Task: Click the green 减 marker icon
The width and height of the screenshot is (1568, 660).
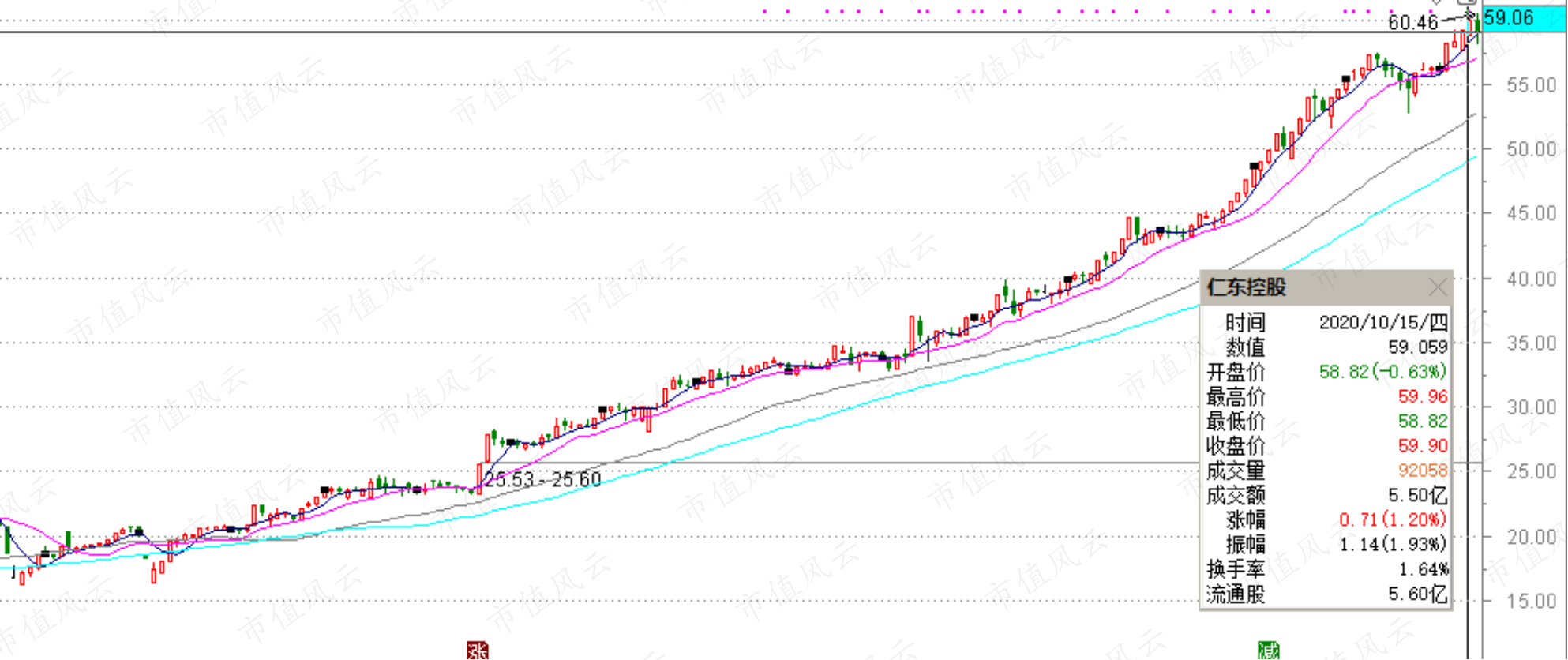Action: (1268, 651)
